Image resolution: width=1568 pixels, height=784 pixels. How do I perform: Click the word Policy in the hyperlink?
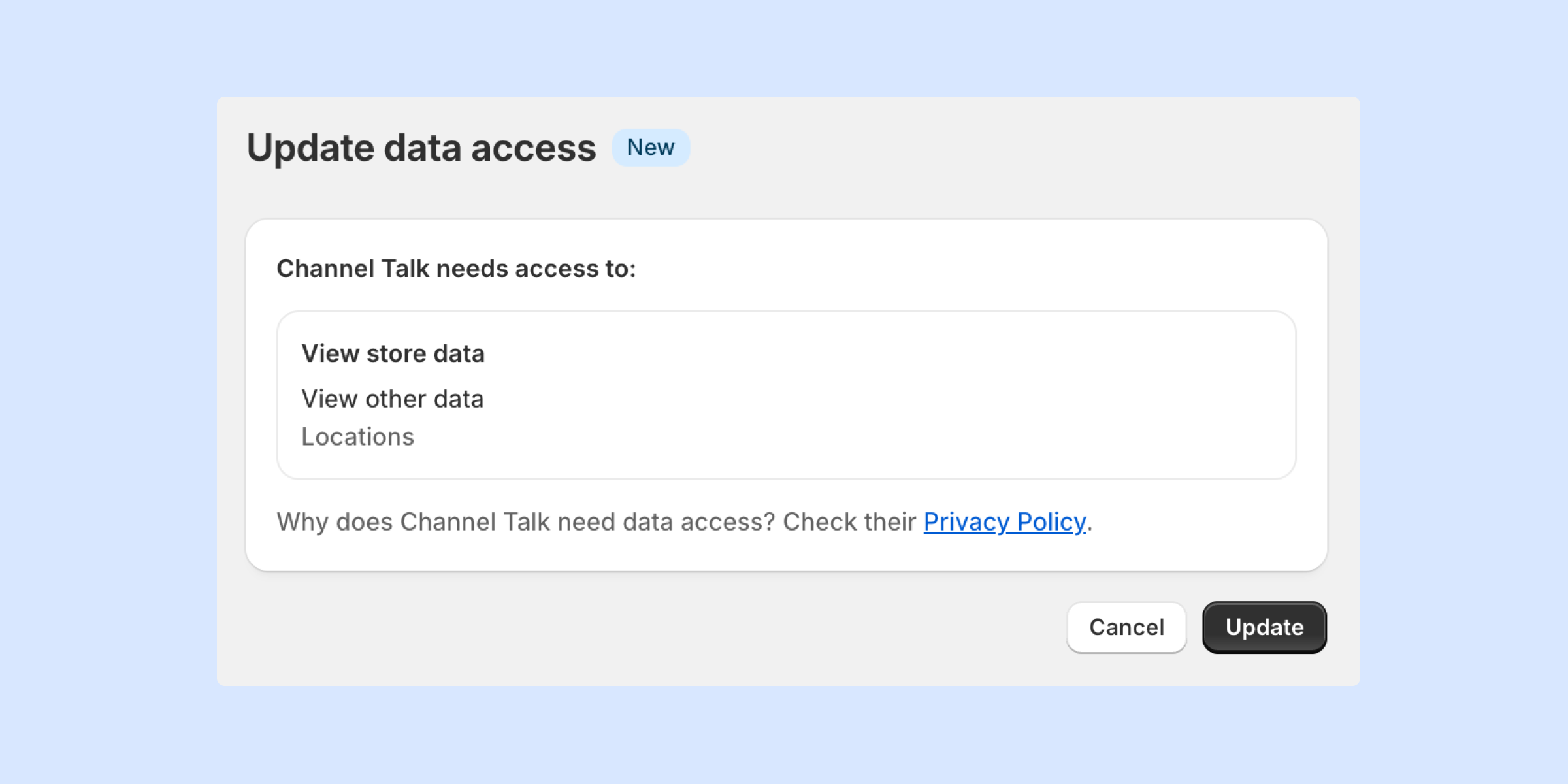coord(1051,522)
